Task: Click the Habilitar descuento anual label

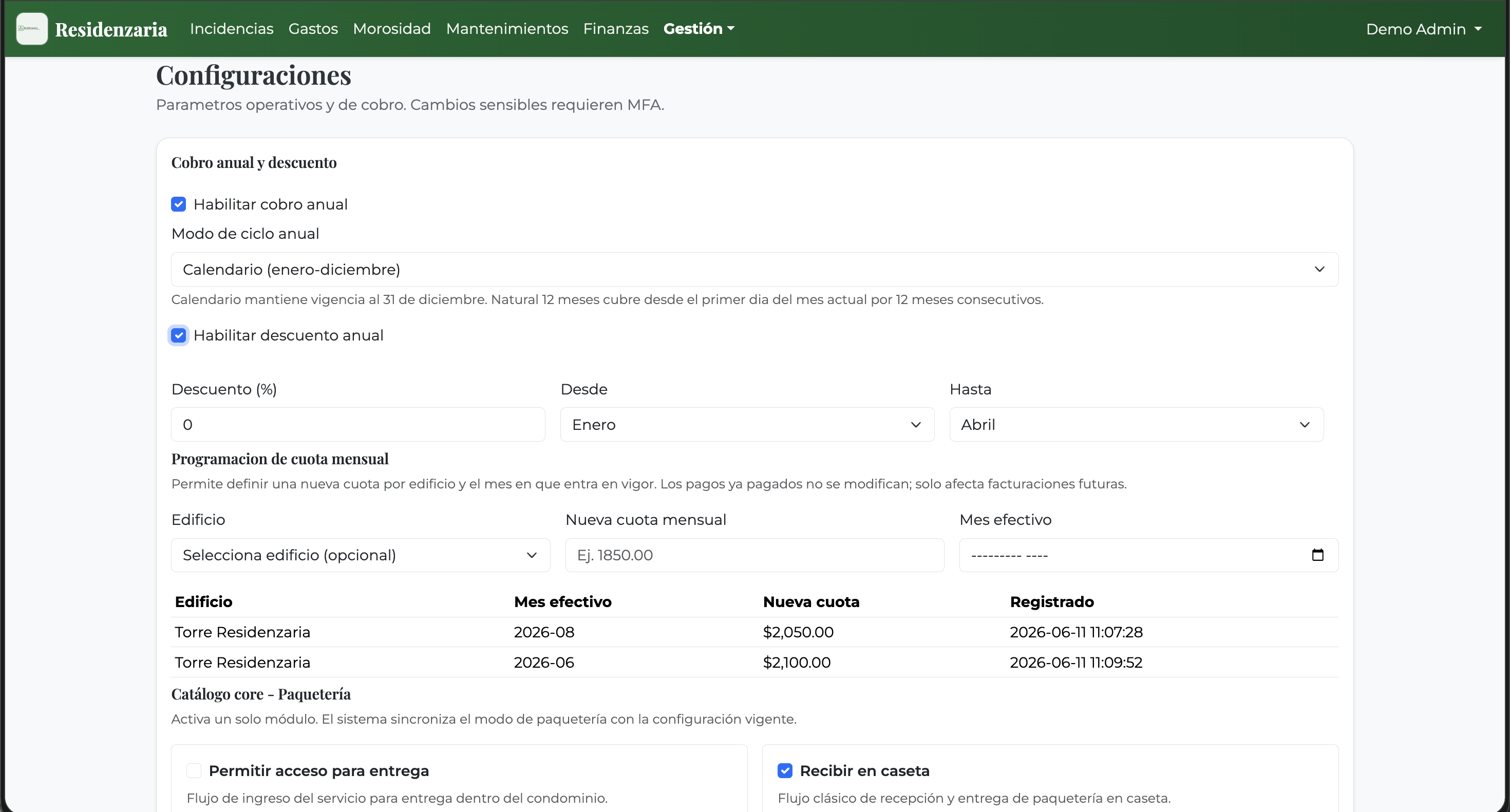Action: [x=289, y=335]
